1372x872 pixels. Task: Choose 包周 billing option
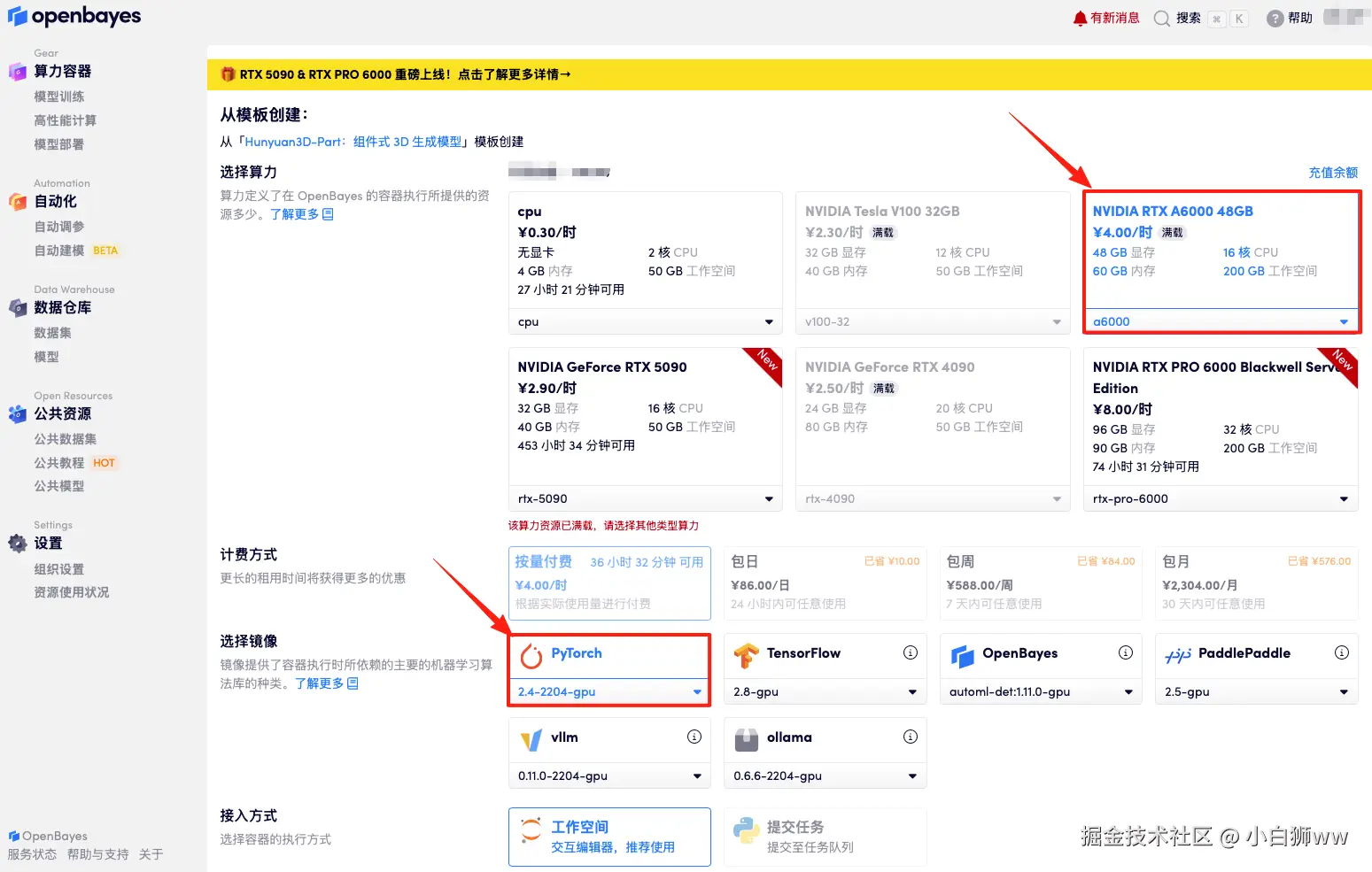click(x=1041, y=583)
